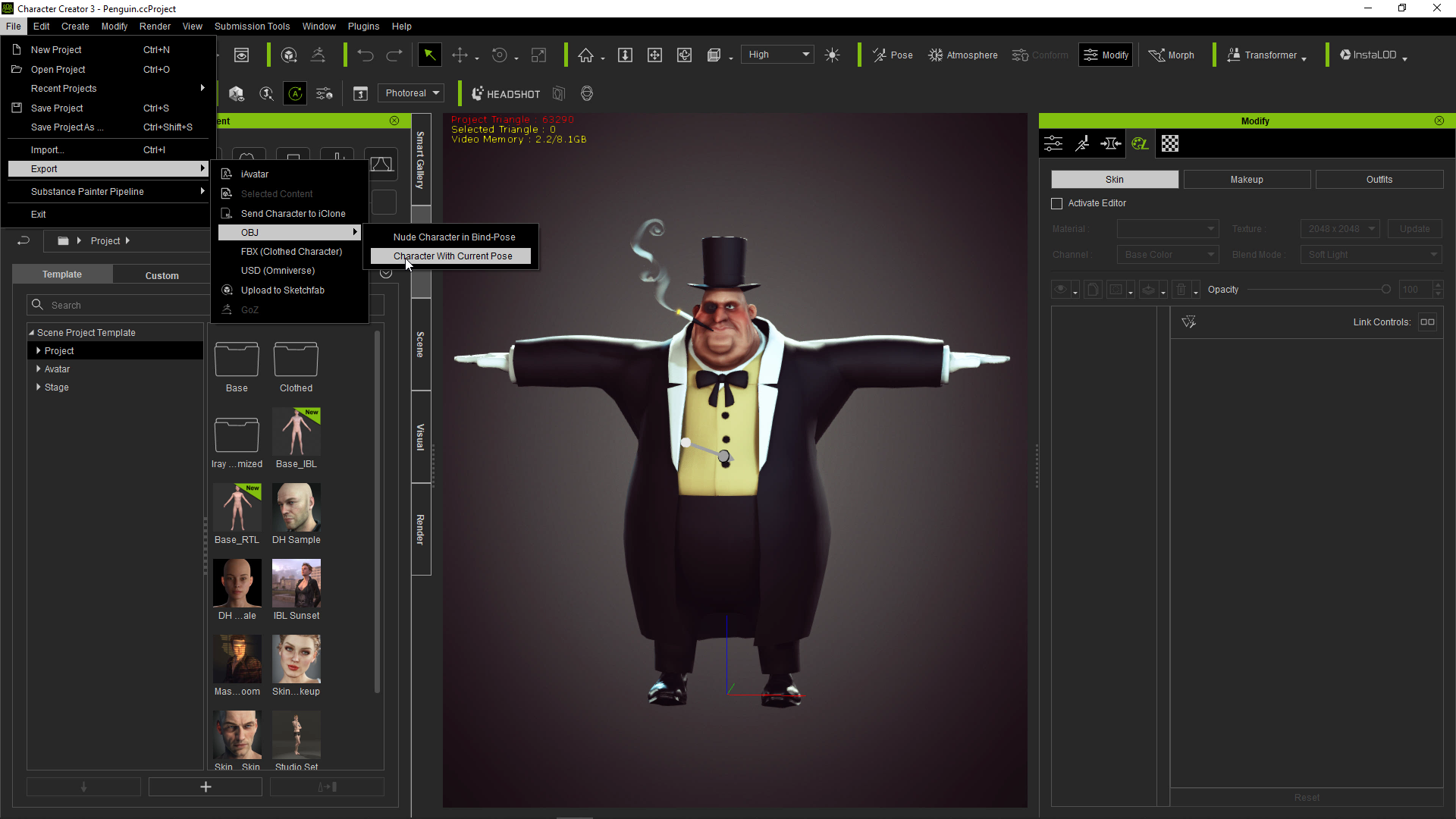Screen dimensions: 1456x819
Task: Click the Skin button
Action: coord(1115,180)
